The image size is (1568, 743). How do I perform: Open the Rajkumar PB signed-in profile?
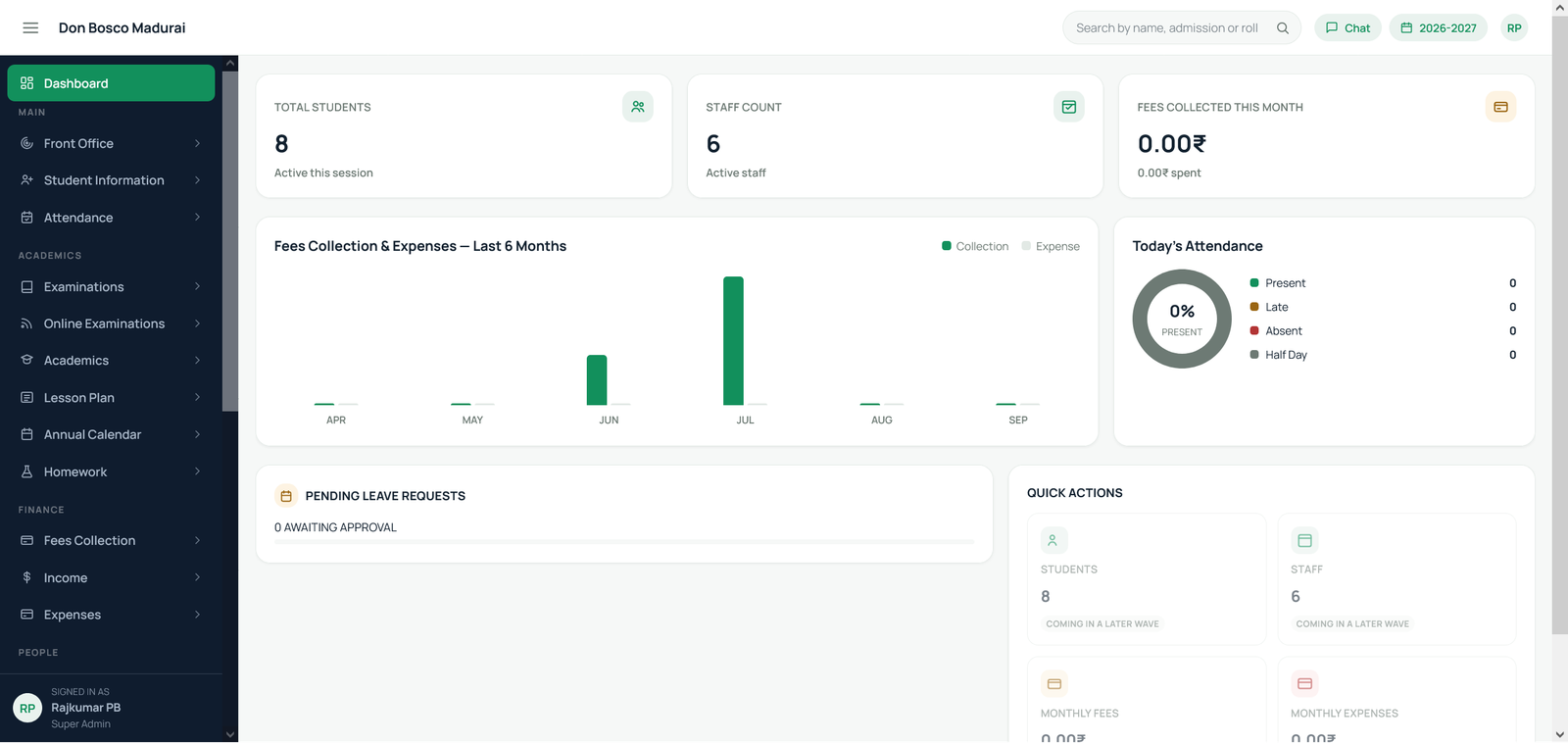pyautogui.click(x=111, y=708)
